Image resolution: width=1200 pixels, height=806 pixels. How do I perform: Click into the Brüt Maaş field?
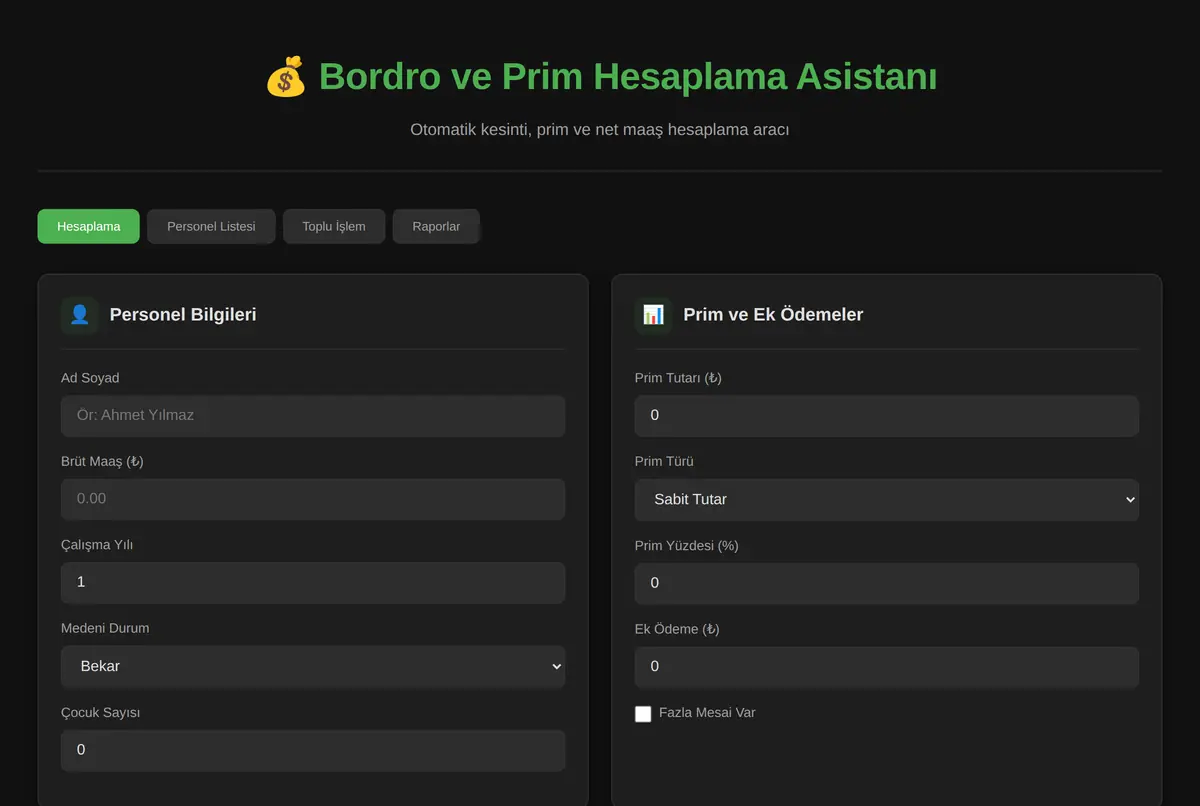313,499
